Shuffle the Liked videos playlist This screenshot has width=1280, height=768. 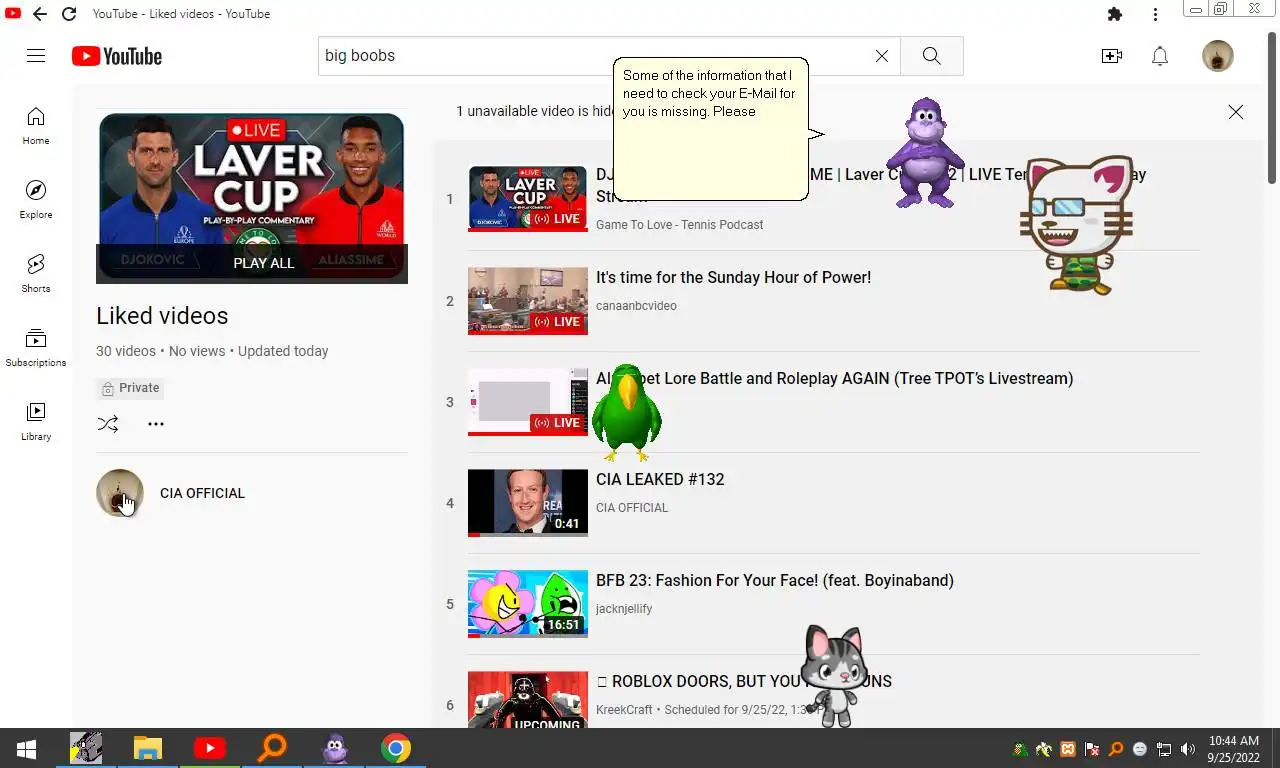[x=108, y=424]
